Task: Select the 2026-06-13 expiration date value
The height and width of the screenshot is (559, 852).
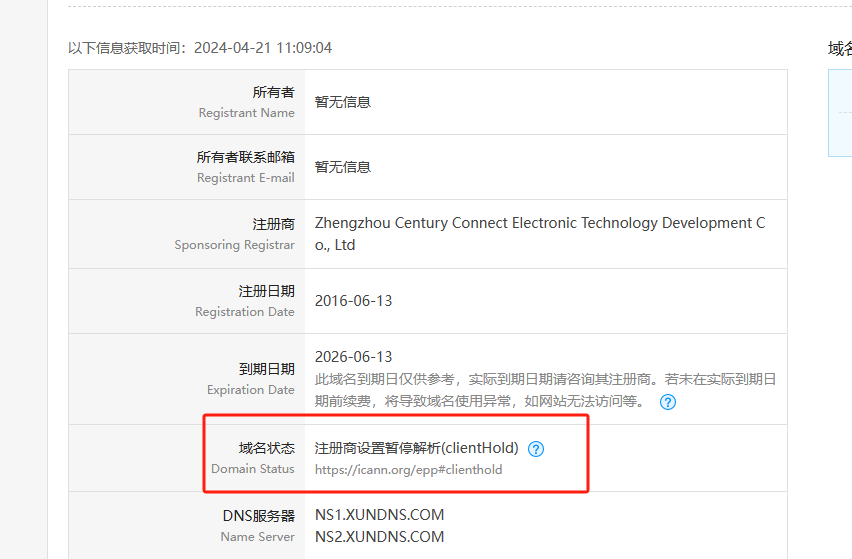Action: click(353, 357)
